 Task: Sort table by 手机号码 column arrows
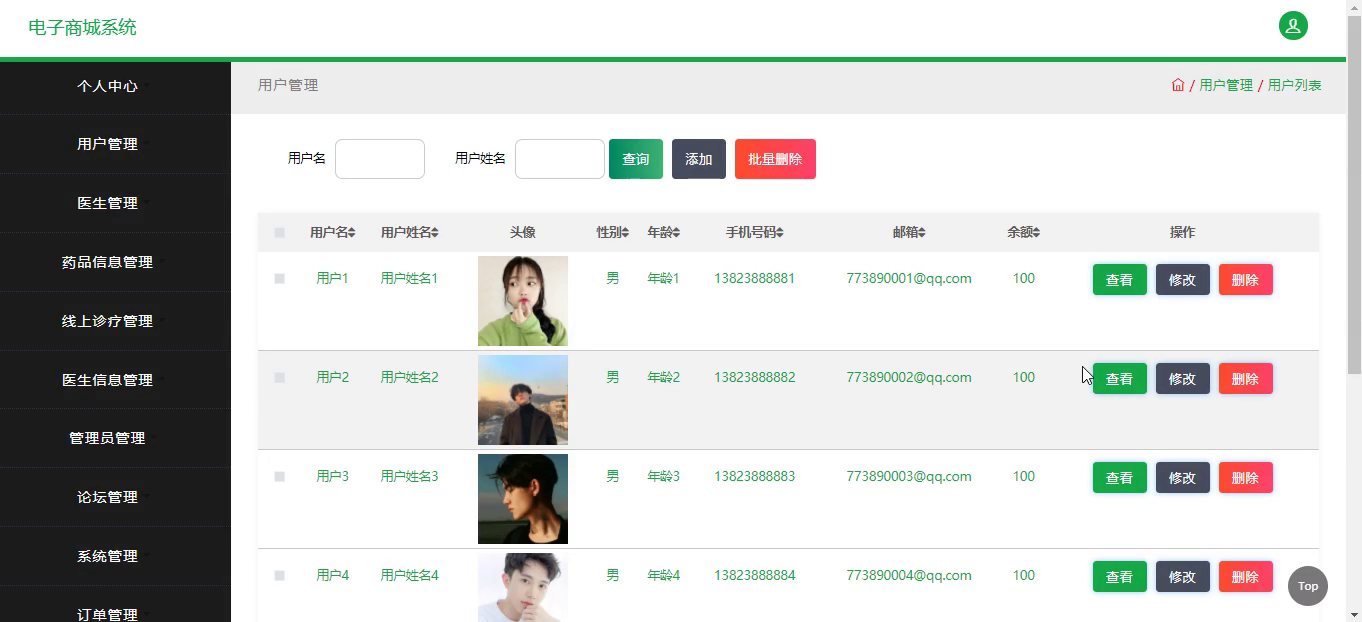[x=779, y=232]
